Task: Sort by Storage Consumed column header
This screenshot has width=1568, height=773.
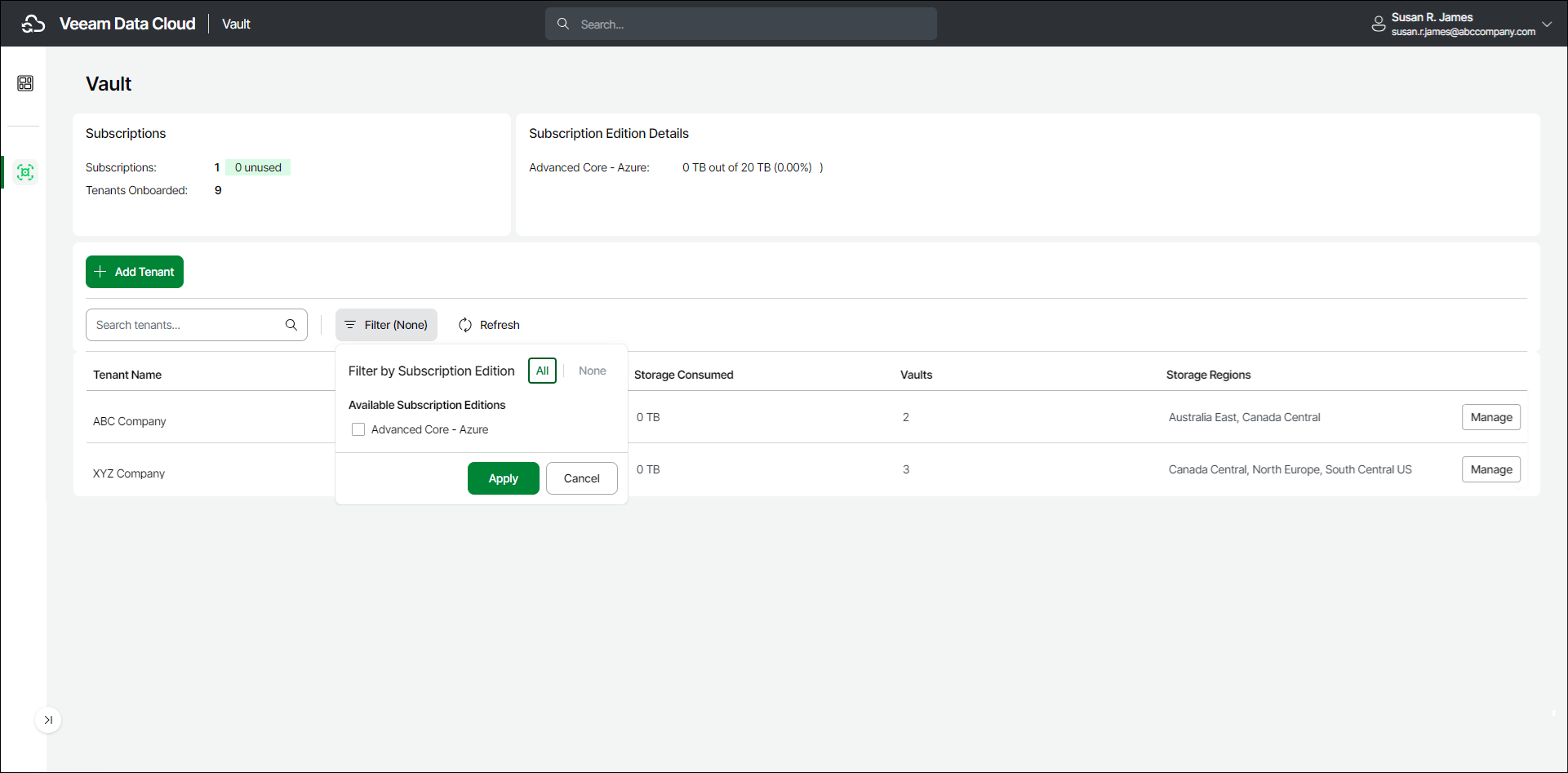Action: pos(684,375)
